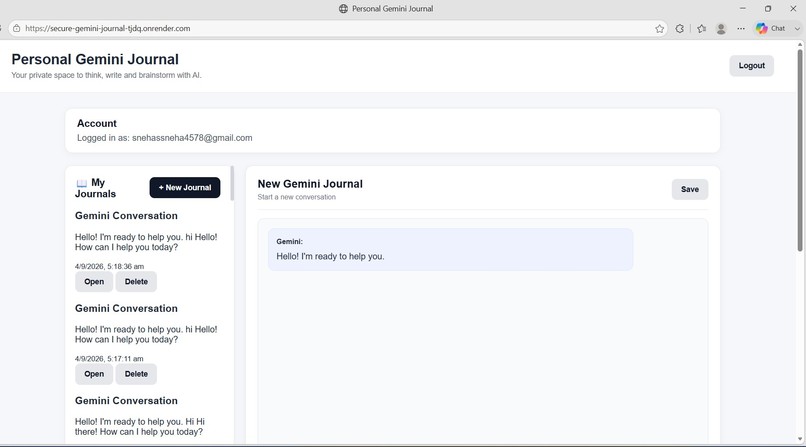
Task: Open the browser profile avatar
Action: (x=721, y=29)
